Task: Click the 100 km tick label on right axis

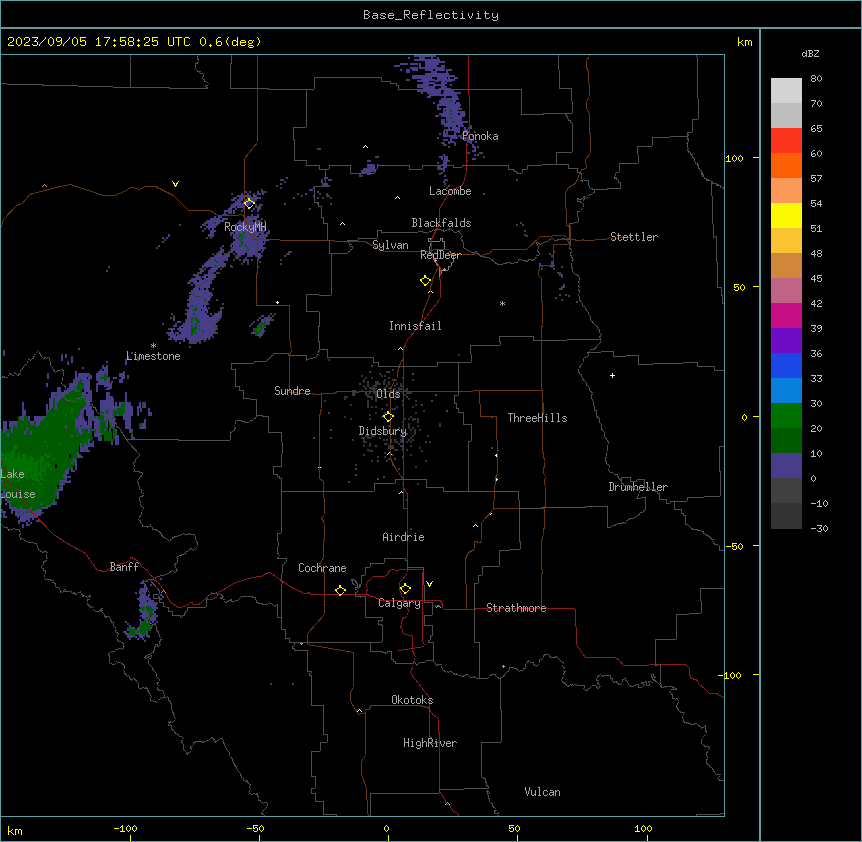Action: click(x=734, y=158)
